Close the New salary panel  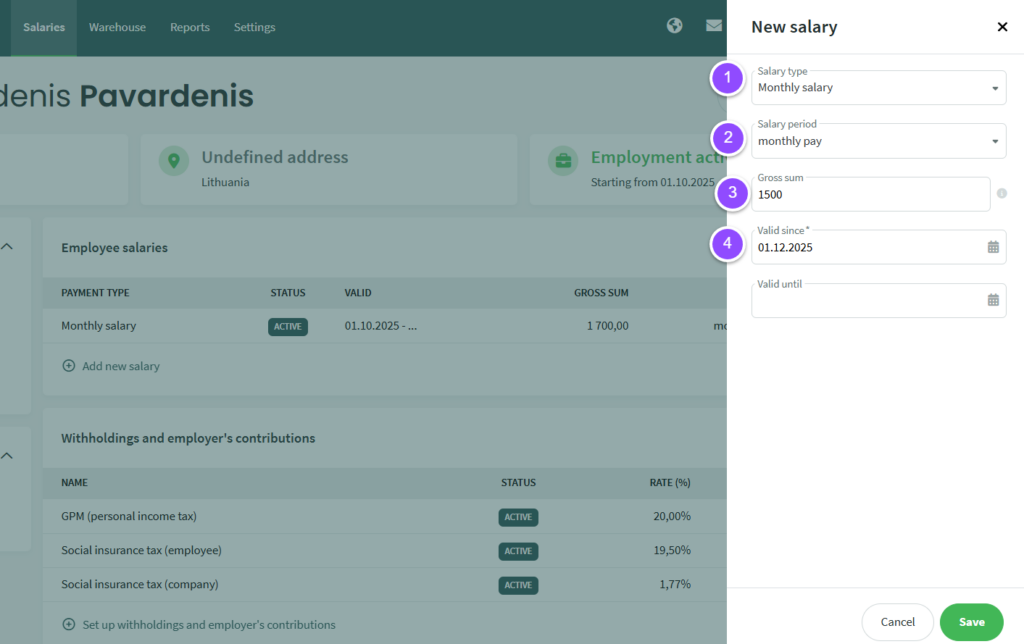click(1002, 27)
